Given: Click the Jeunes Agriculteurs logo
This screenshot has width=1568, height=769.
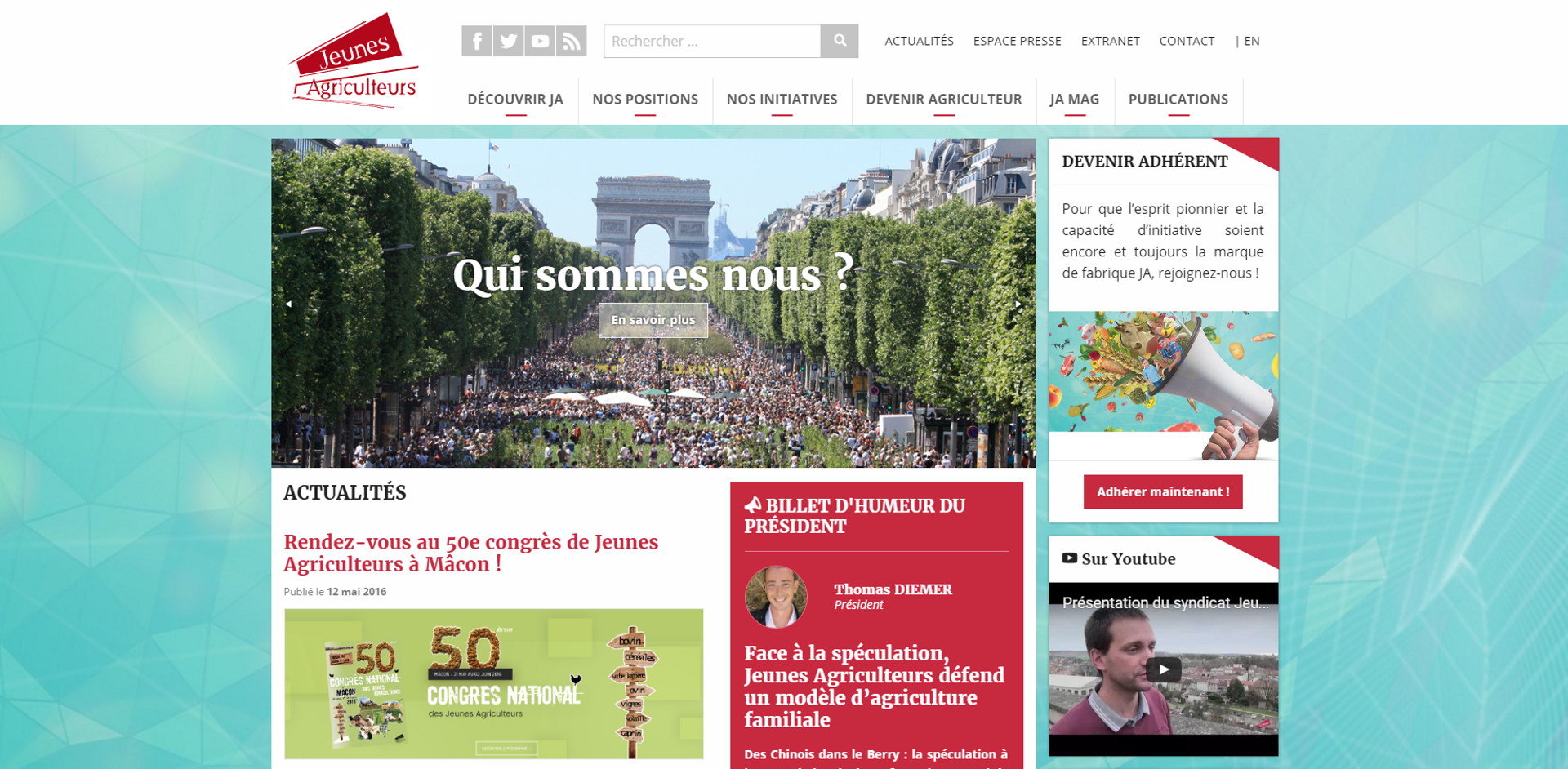Looking at the screenshot, I should 353,60.
